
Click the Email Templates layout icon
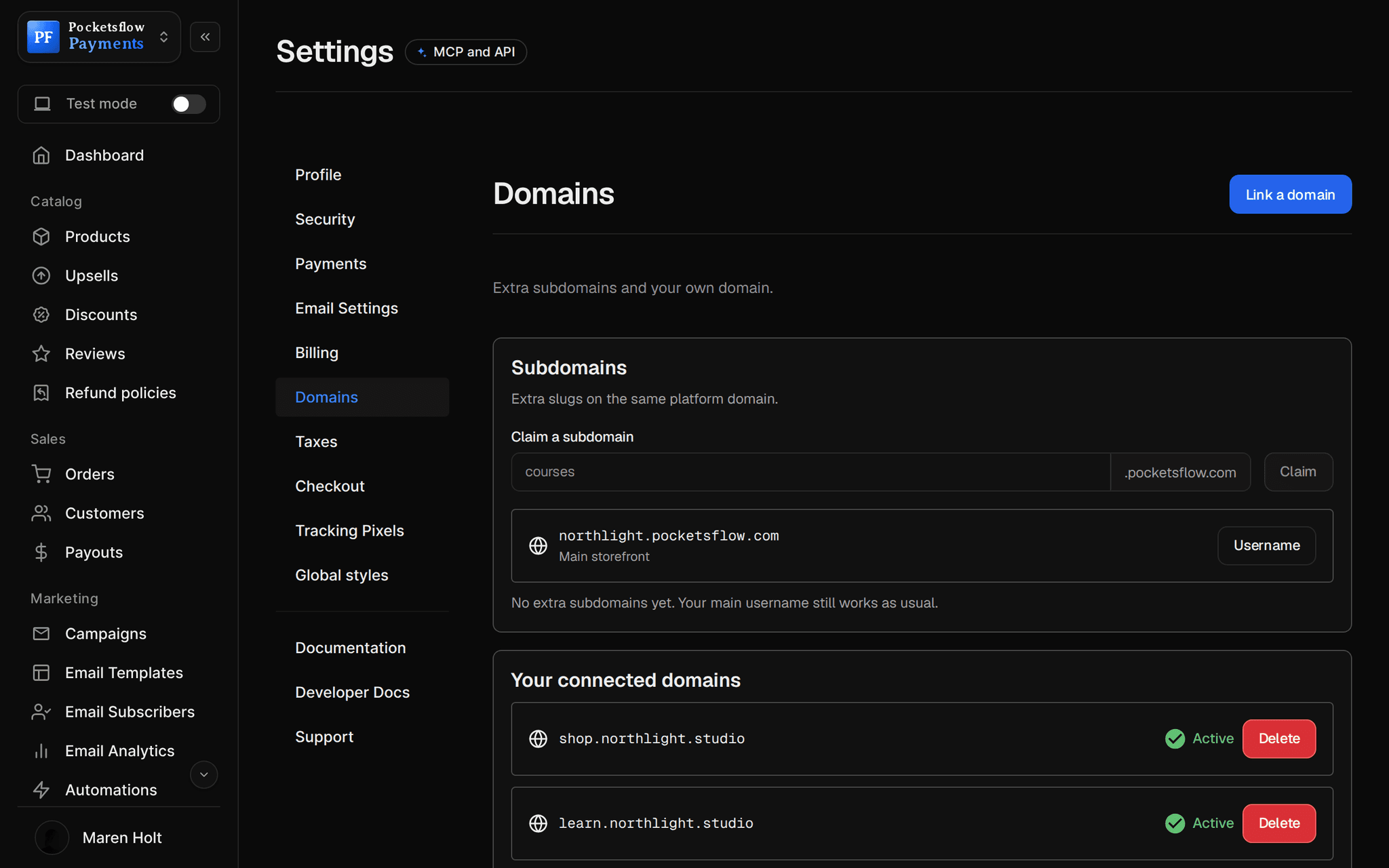[x=41, y=673]
